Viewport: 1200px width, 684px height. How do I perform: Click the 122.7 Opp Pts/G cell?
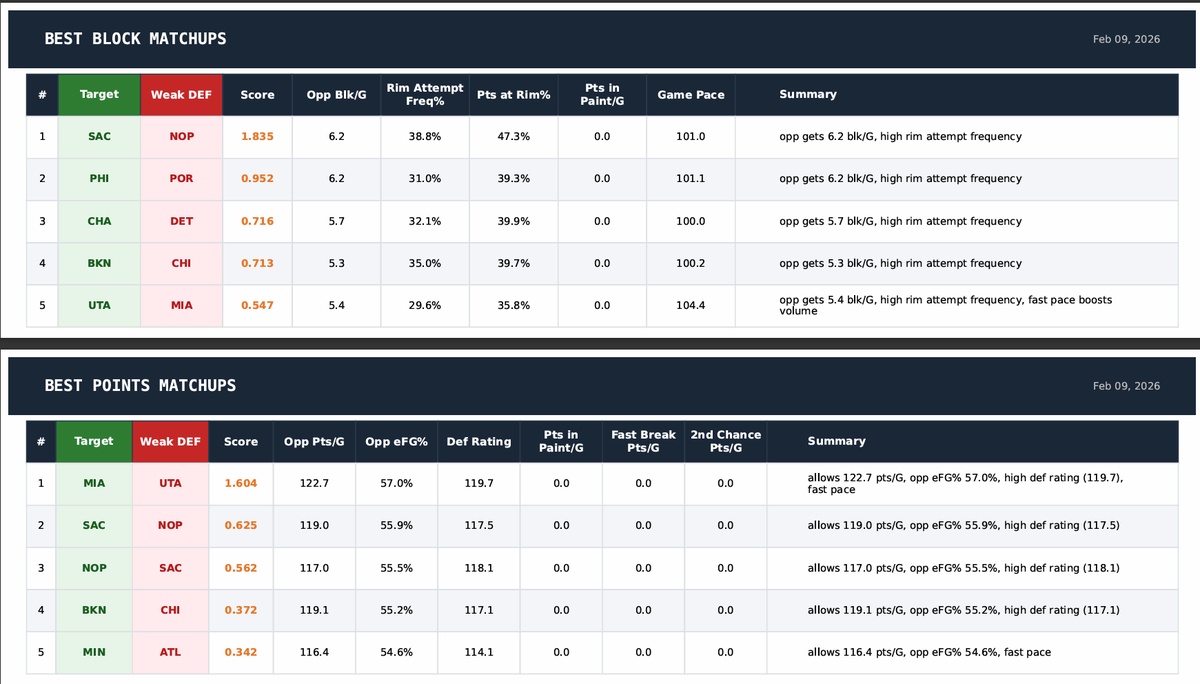pos(315,483)
